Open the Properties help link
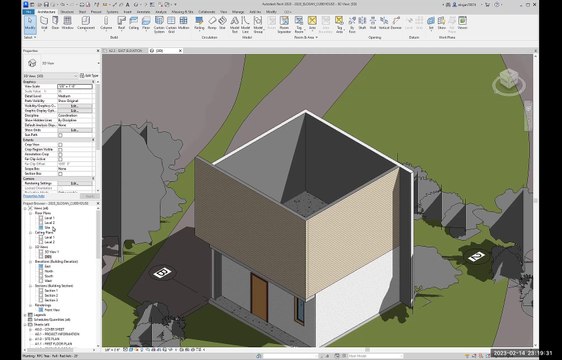The image size is (562, 360). click(34, 196)
